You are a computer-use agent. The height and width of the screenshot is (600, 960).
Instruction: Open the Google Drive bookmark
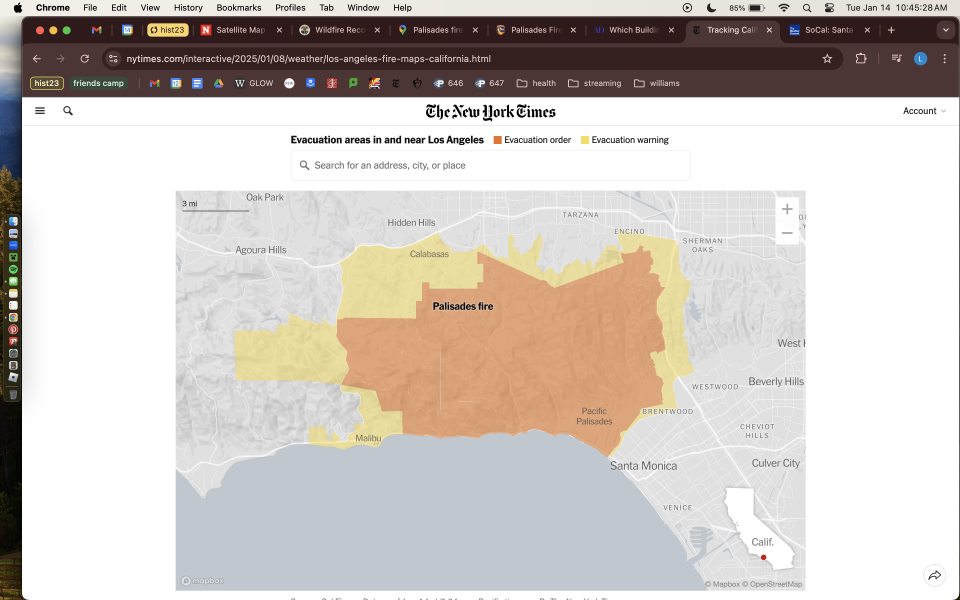pos(218,83)
